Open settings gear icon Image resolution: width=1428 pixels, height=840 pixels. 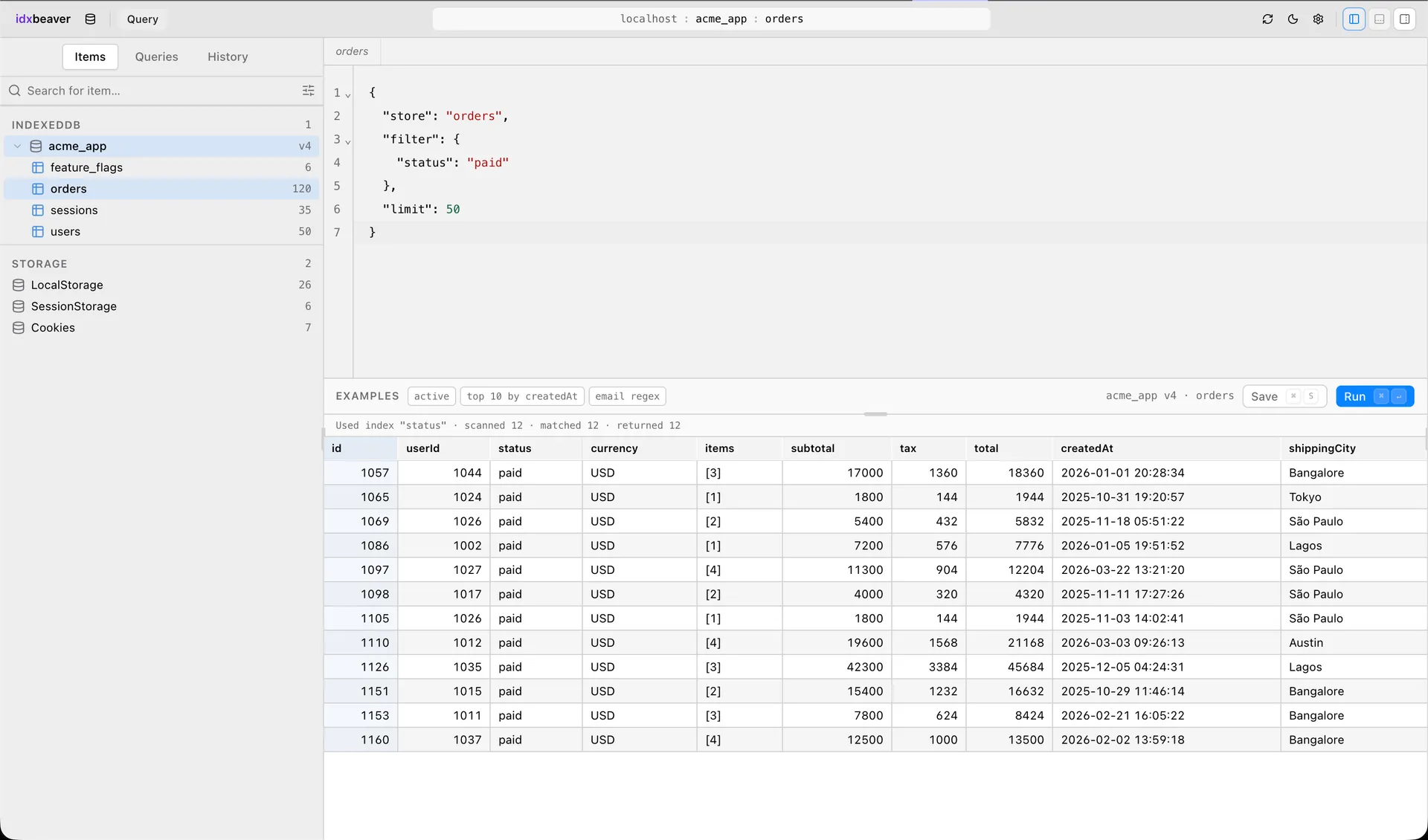tap(1318, 19)
